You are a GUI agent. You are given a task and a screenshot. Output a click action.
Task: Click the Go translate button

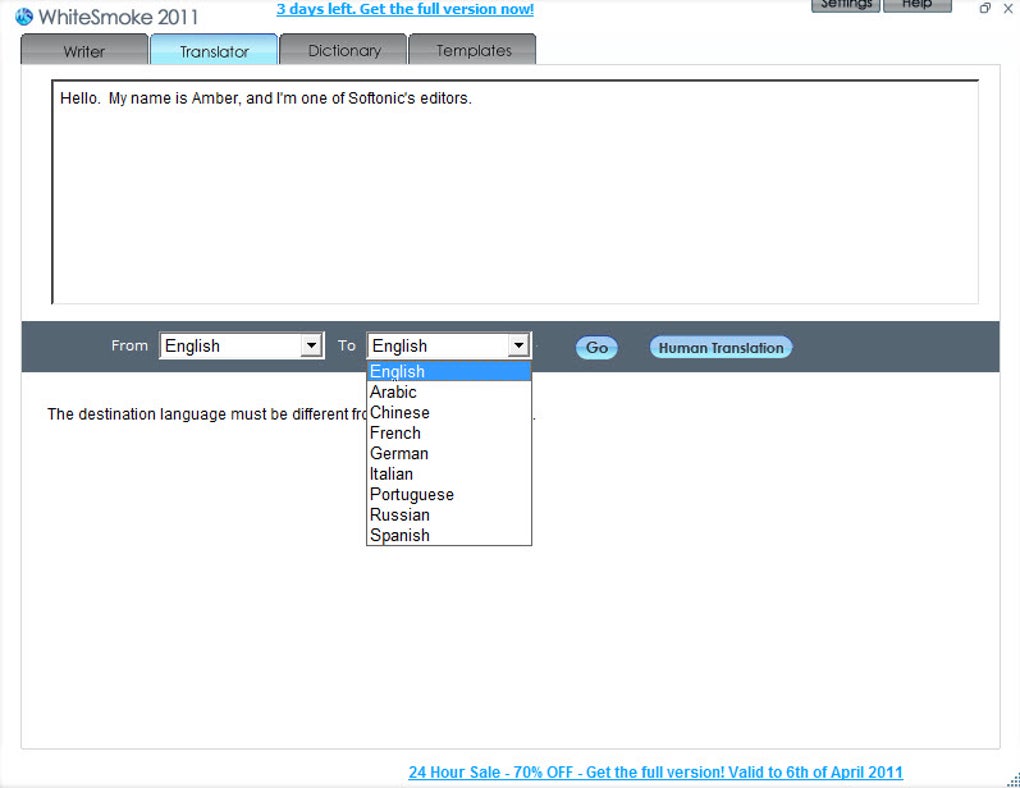[x=597, y=347]
